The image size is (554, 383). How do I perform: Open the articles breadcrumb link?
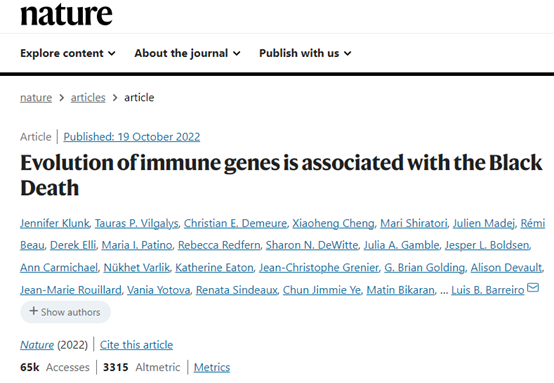pyautogui.click(x=88, y=98)
